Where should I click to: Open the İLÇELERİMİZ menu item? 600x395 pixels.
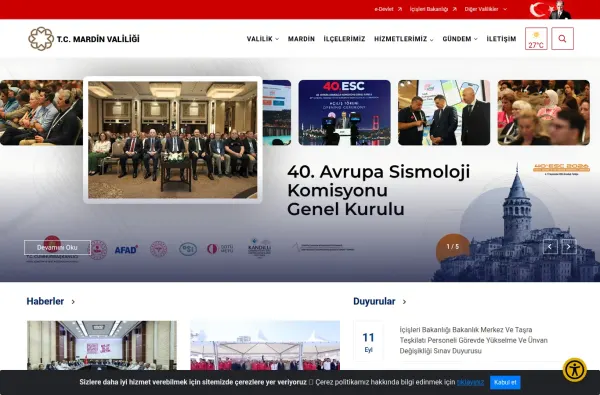click(x=344, y=39)
